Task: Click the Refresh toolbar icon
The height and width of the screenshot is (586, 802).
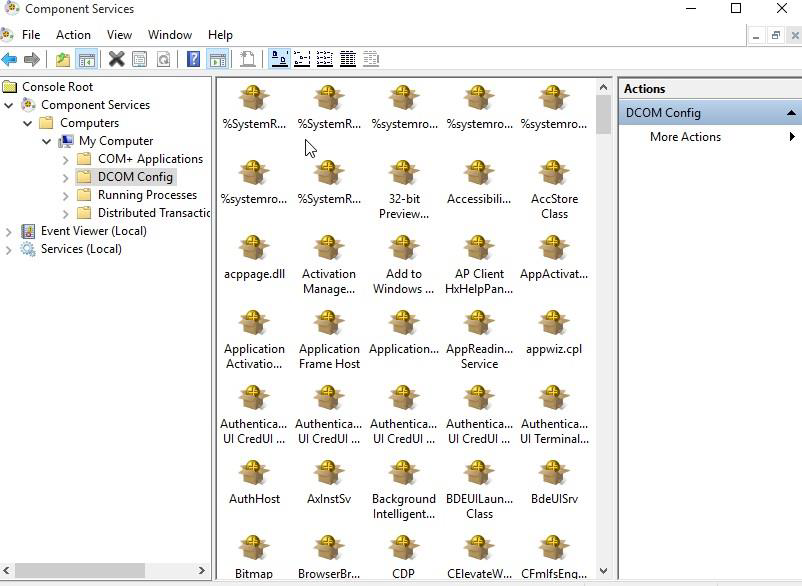Action: pyautogui.click(x=163, y=59)
